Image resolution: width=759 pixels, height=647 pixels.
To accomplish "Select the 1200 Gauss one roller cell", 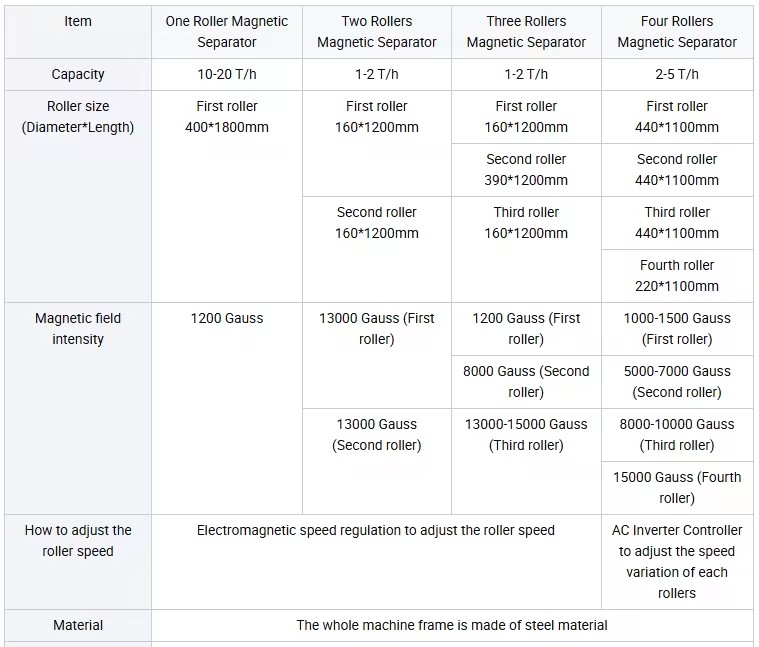I will point(227,408).
